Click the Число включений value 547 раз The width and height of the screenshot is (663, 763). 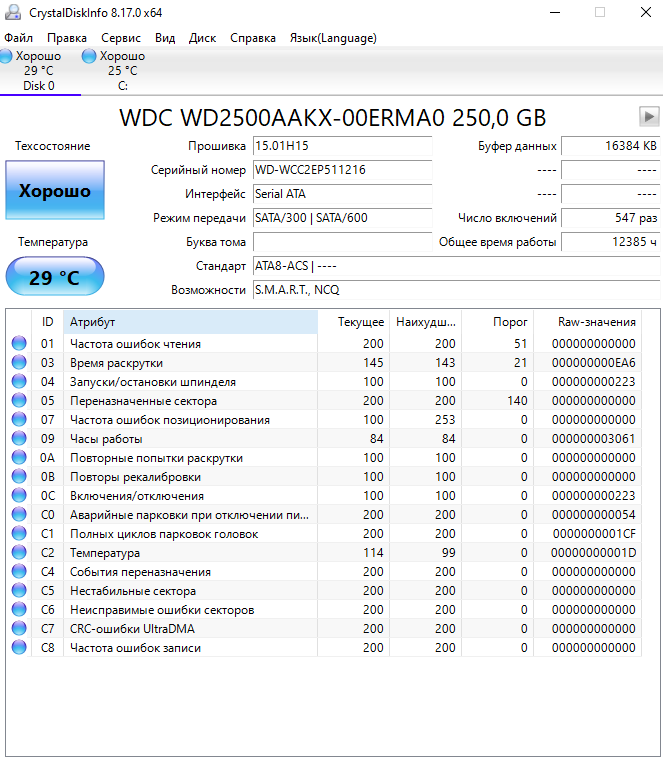pos(610,218)
